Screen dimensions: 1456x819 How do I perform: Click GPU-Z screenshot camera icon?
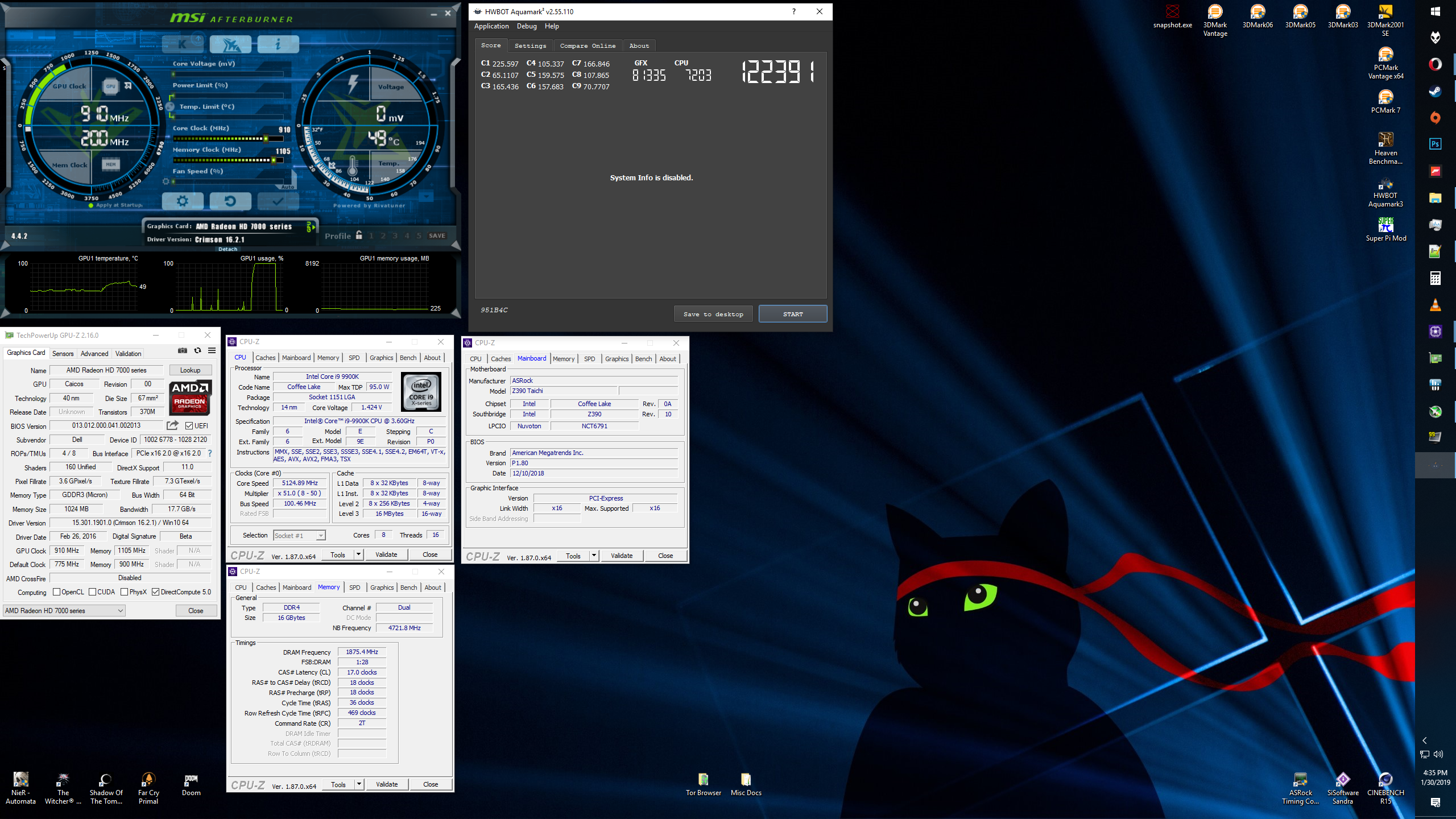183,350
